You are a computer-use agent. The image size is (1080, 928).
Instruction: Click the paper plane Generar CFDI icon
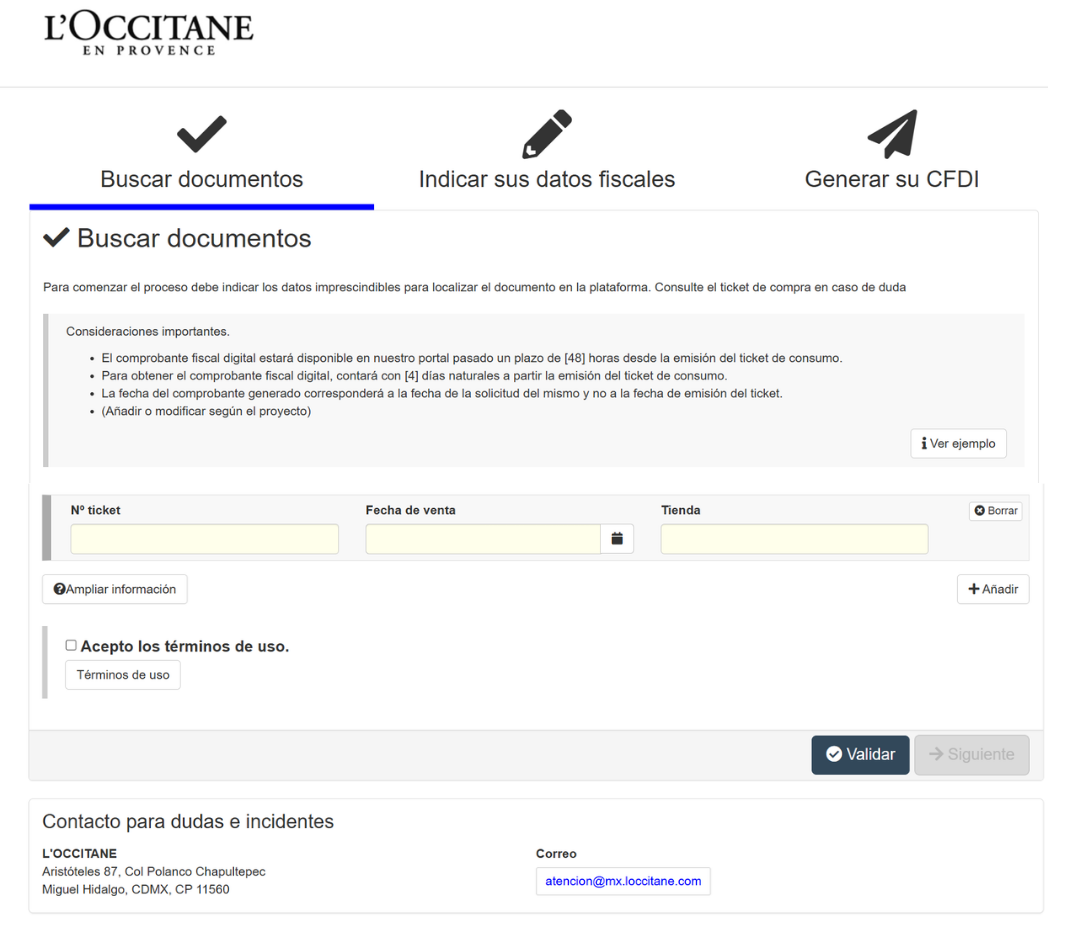pyautogui.click(x=891, y=135)
